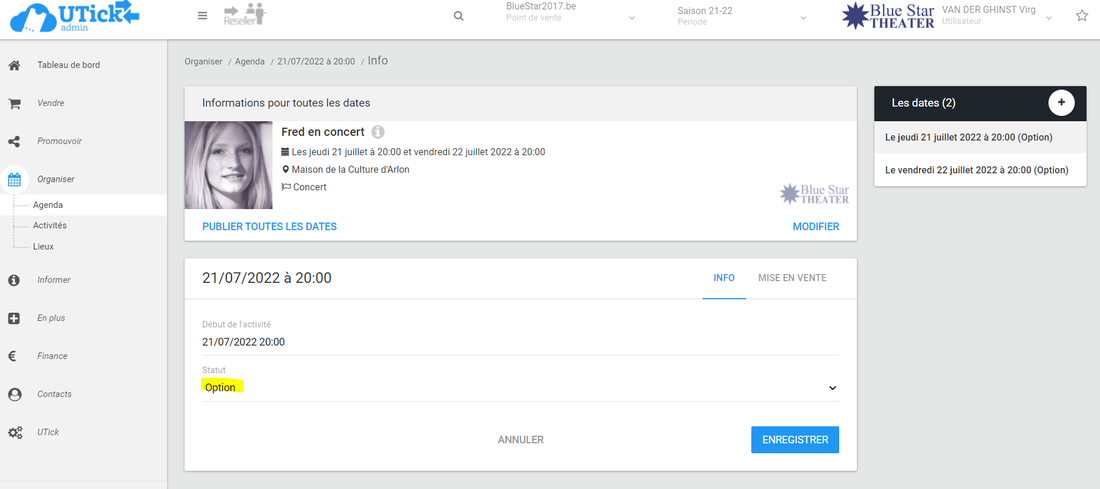Switch to the Mise en vente tab
The height and width of the screenshot is (489, 1100).
coord(792,277)
